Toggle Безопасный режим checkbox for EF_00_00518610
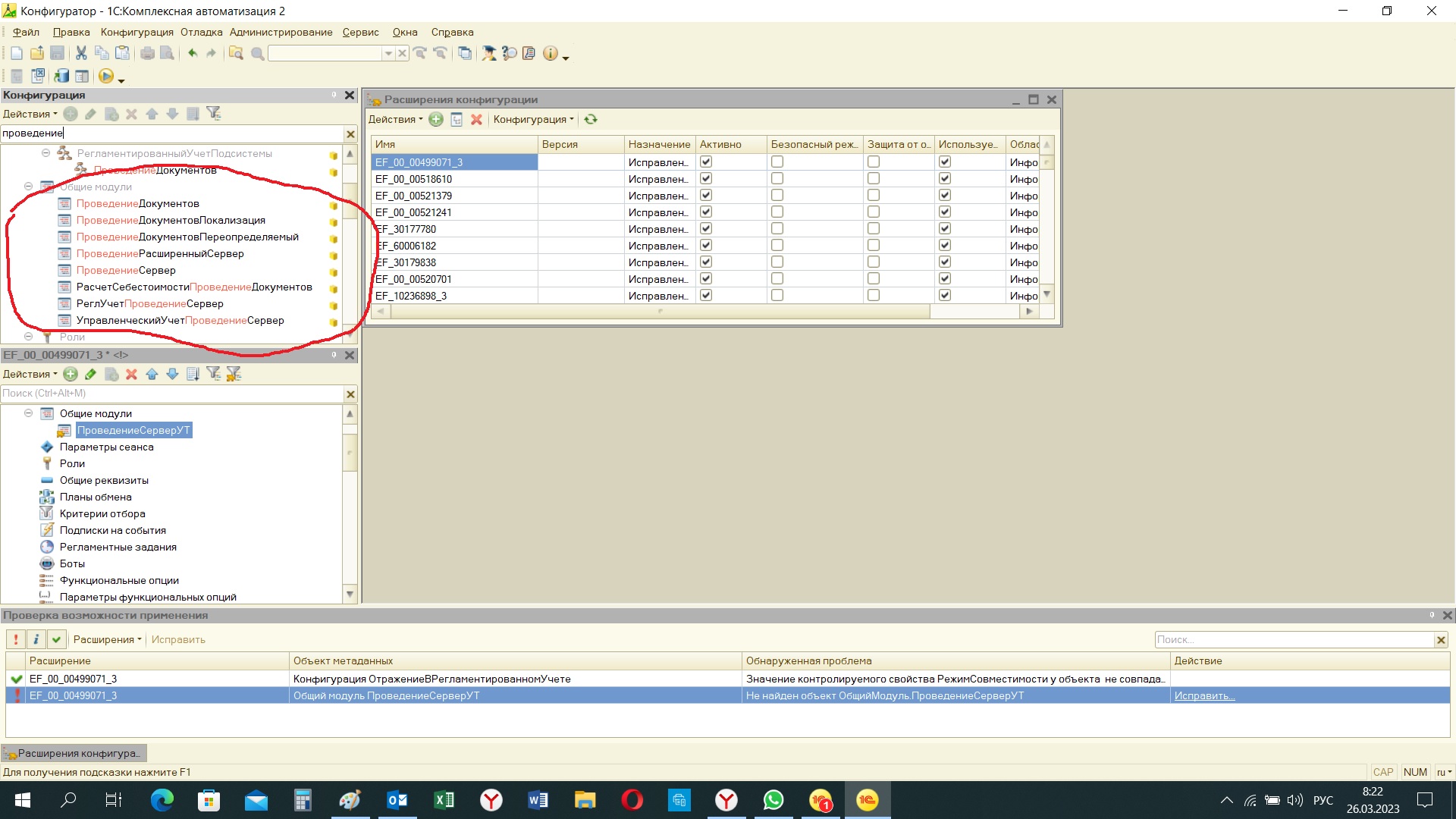This screenshot has height=819, width=1456. coord(777,178)
